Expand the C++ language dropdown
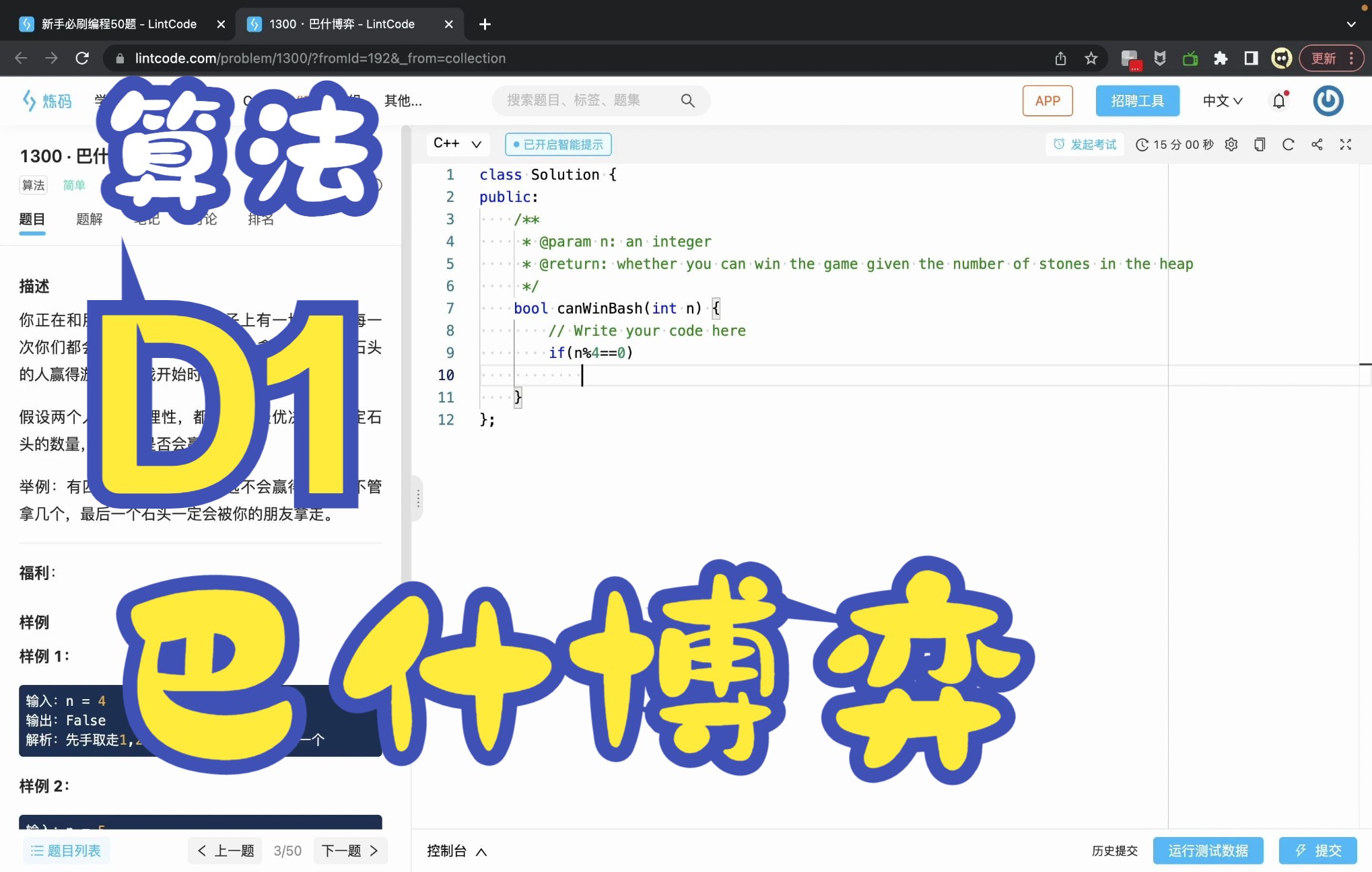Screen dimensions: 1372x872 (457, 144)
